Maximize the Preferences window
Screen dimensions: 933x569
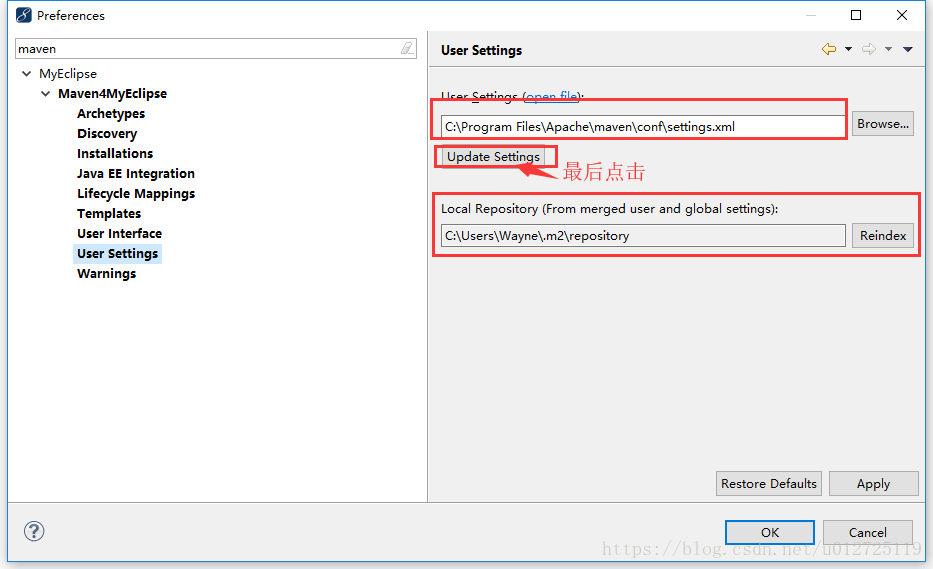[x=856, y=15]
